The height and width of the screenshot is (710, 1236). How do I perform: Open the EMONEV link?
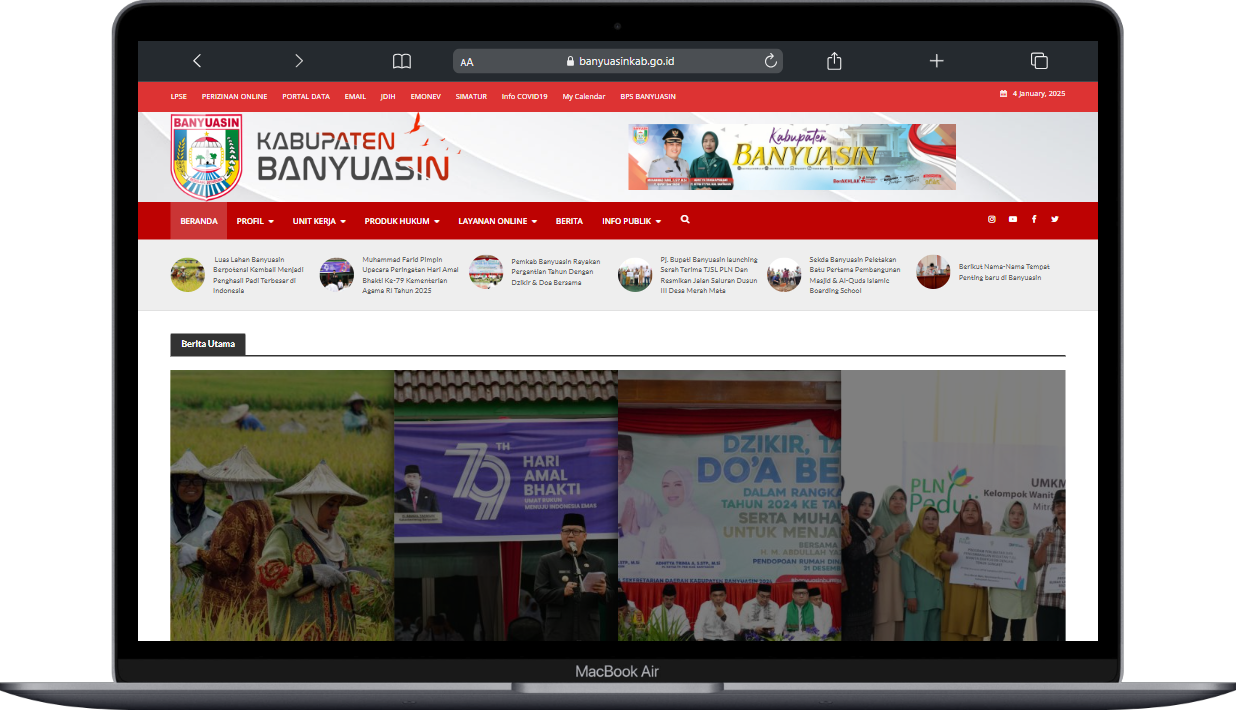(x=426, y=97)
